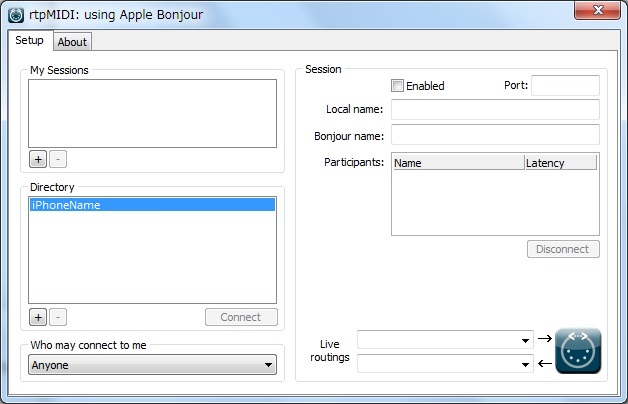Select iPhoneName in the Directory list

(152, 205)
